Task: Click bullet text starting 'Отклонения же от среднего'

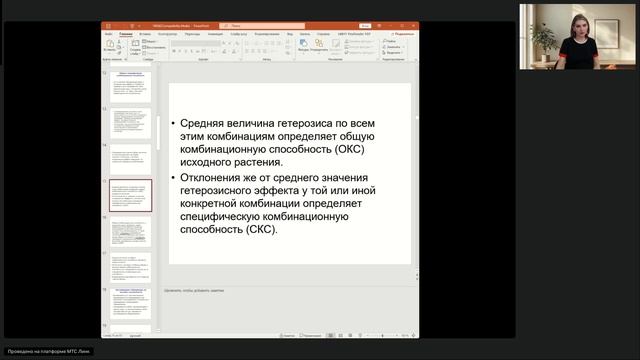Action: pyautogui.click(x=278, y=203)
